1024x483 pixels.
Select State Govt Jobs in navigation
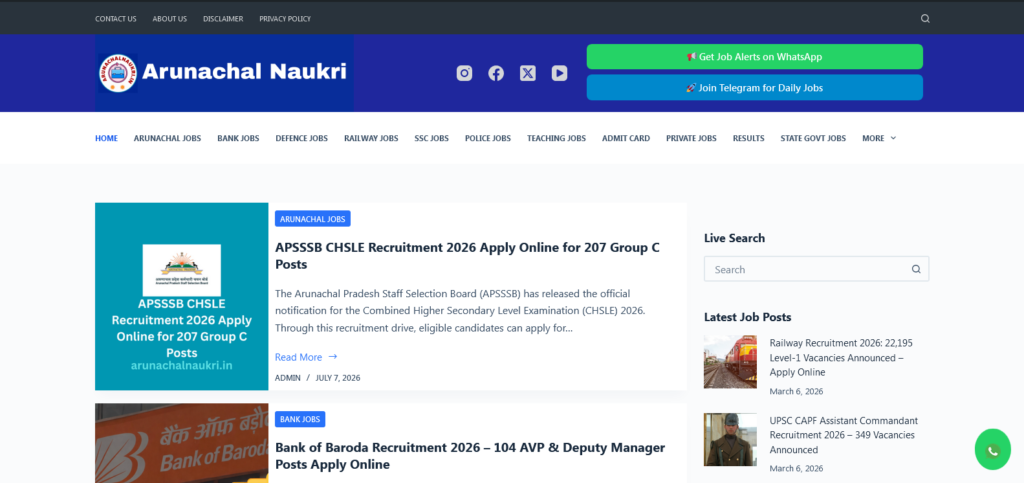(813, 138)
